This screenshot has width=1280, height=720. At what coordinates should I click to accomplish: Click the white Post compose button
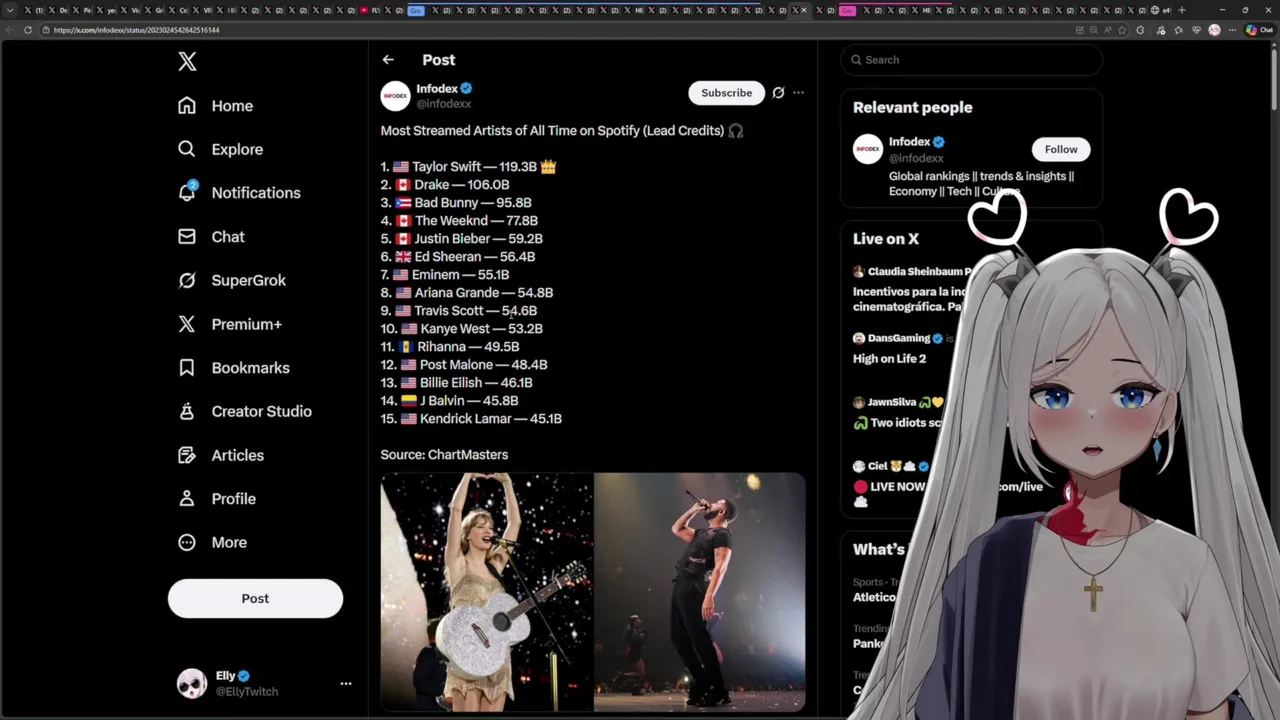tap(255, 598)
